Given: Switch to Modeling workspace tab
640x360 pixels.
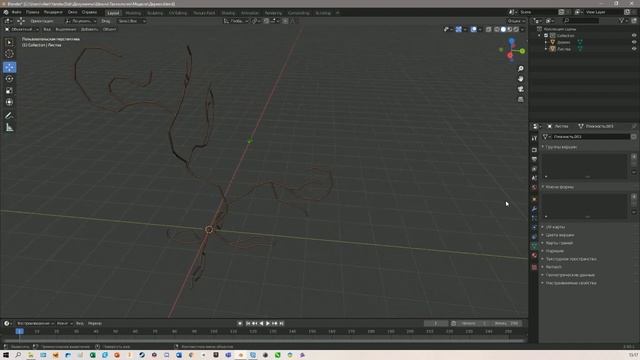Looking at the screenshot, I should click(x=133, y=13).
